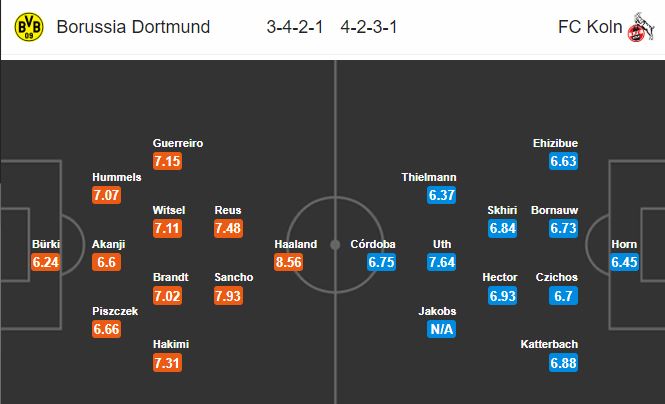Open Córdoba's 6.75 rating badge
Screen dimensions: 665x404
pyautogui.click(x=381, y=262)
